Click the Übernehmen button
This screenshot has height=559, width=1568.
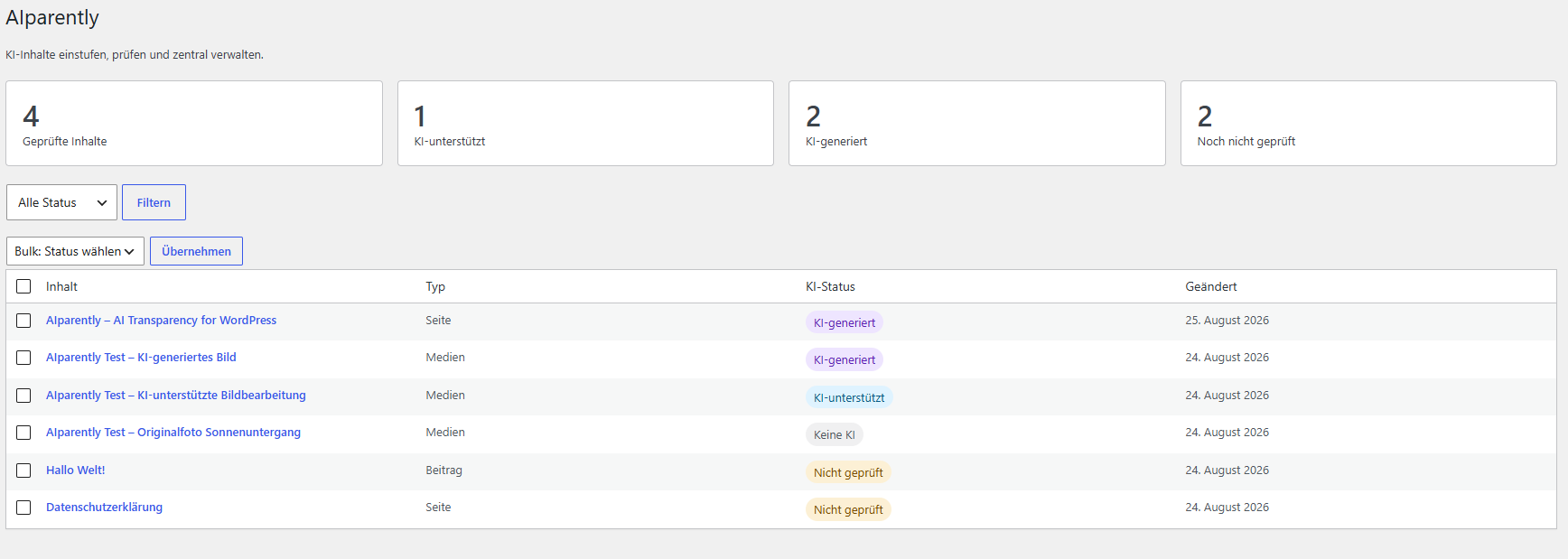point(196,251)
